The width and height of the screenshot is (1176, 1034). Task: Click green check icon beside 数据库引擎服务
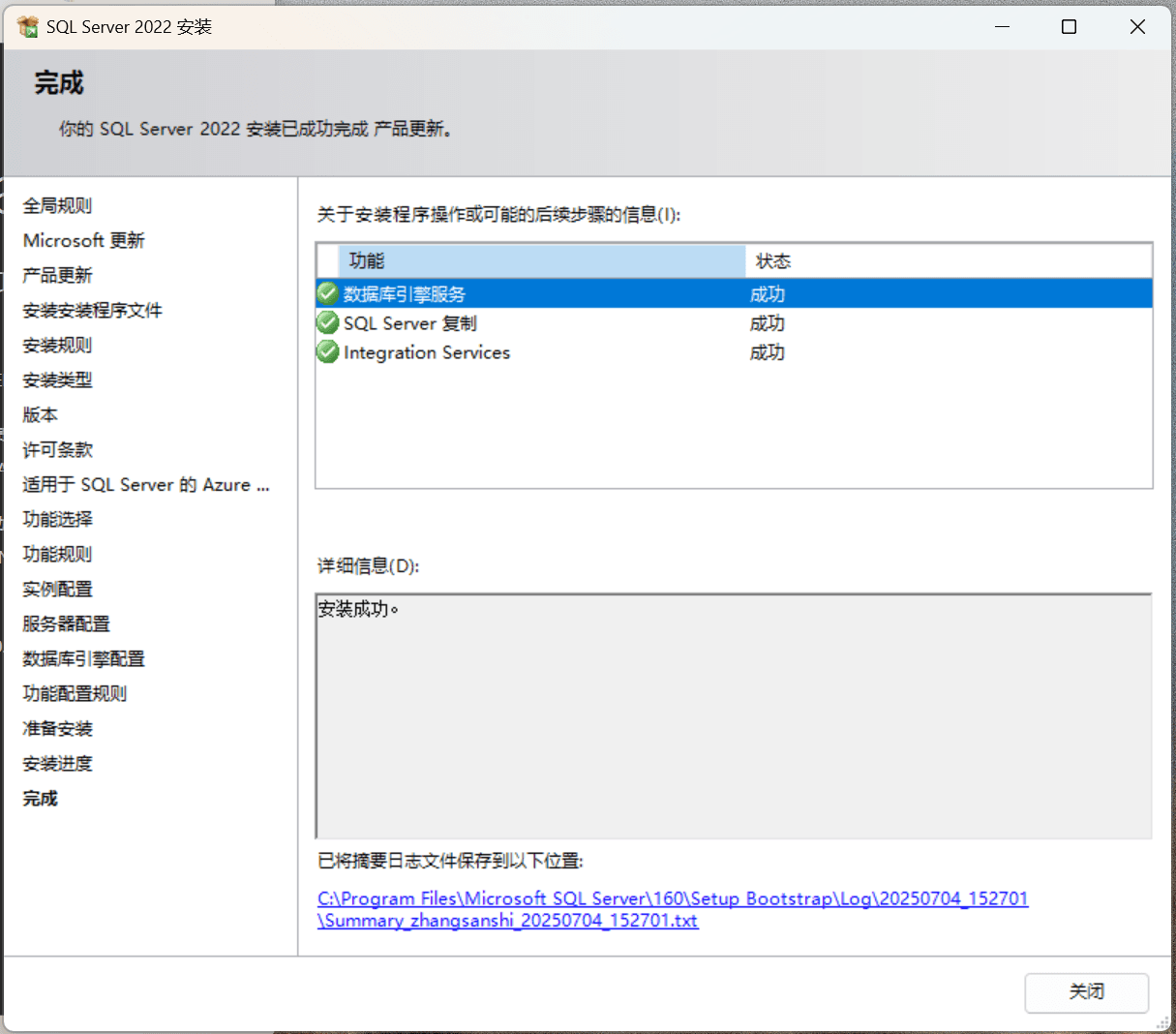(328, 293)
